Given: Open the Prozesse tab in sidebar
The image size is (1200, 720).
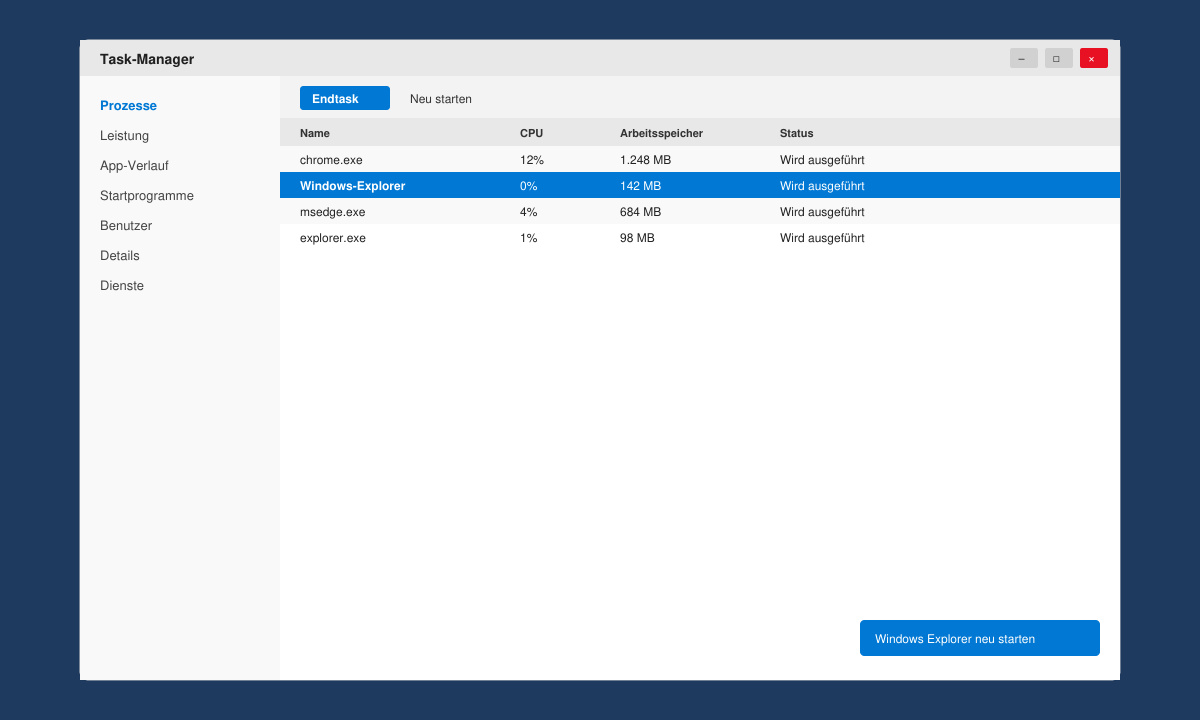Looking at the screenshot, I should pos(128,106).
